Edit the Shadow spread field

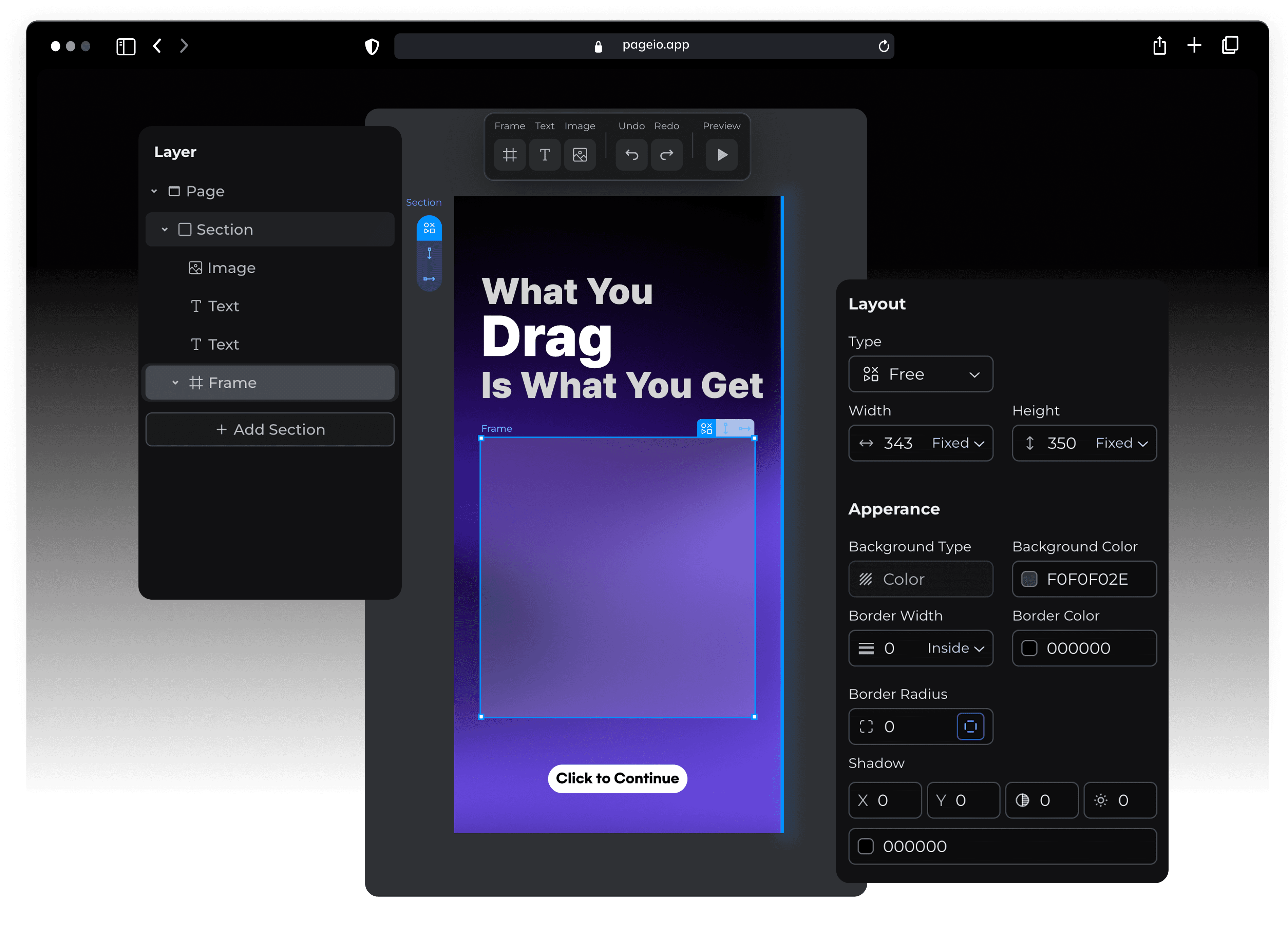[1120, 800]
